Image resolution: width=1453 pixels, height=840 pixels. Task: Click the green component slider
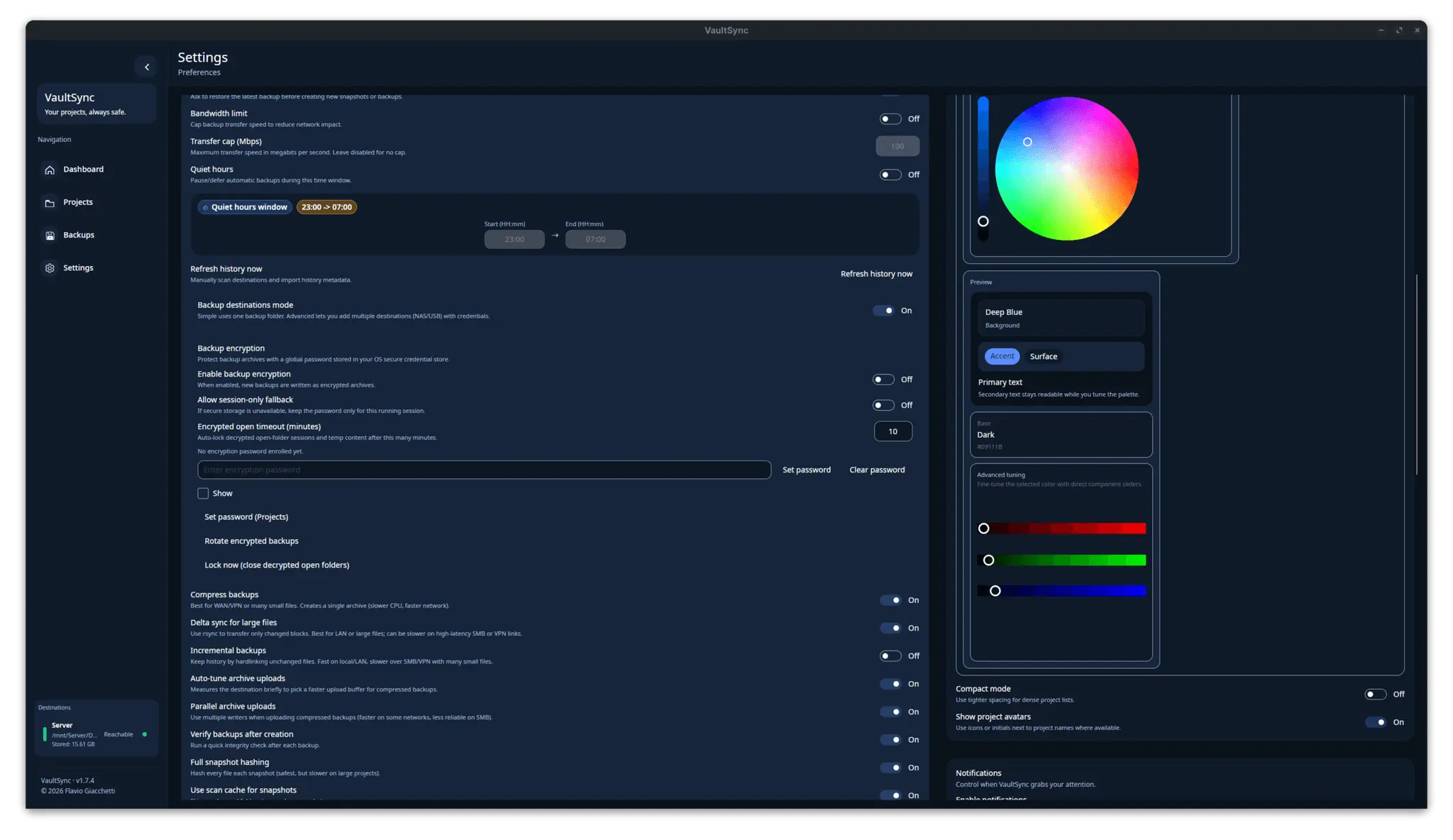click(1061, 560)
